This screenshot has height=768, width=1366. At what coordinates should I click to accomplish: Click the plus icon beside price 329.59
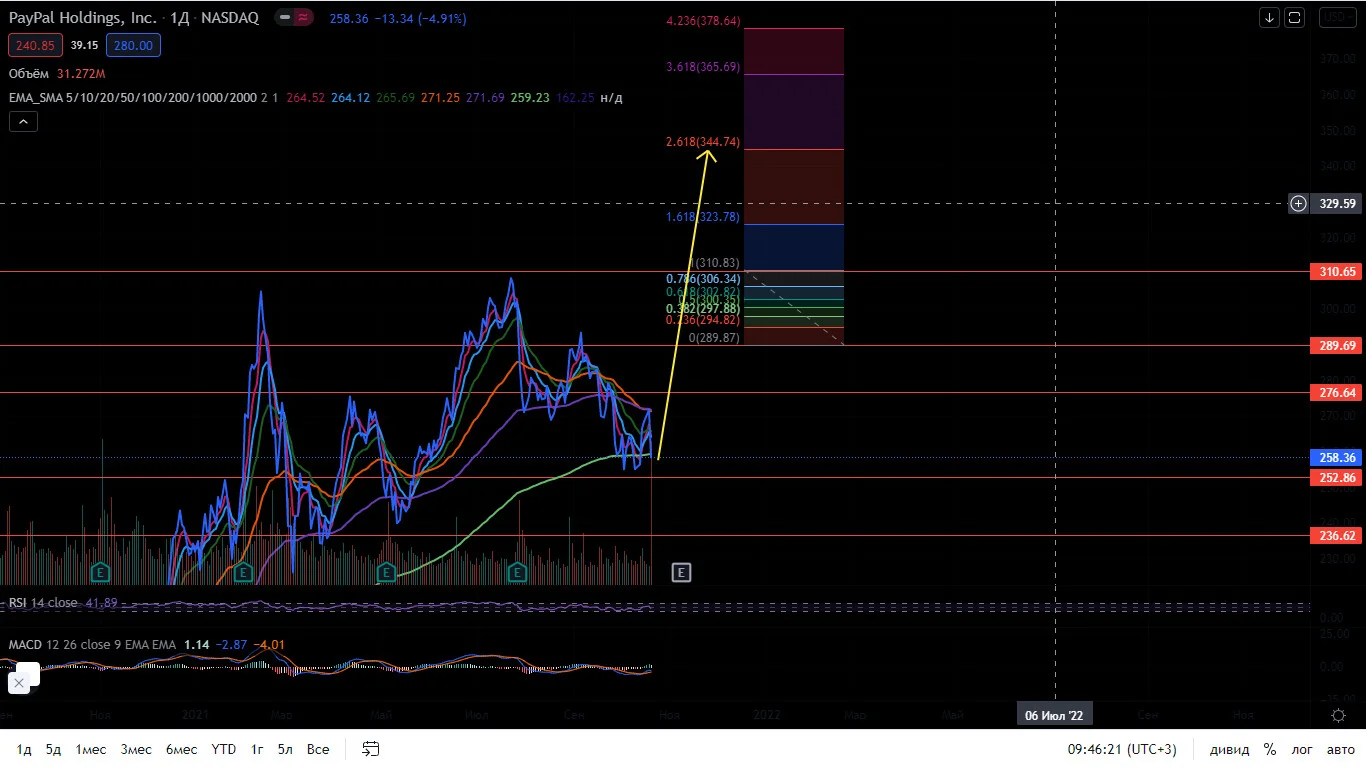[1298, 204]
